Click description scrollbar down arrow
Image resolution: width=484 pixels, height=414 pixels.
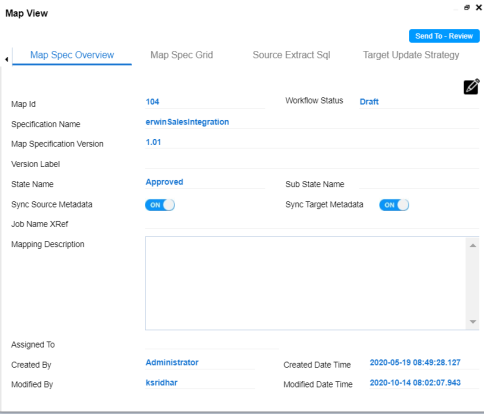[x=473, y=322]
